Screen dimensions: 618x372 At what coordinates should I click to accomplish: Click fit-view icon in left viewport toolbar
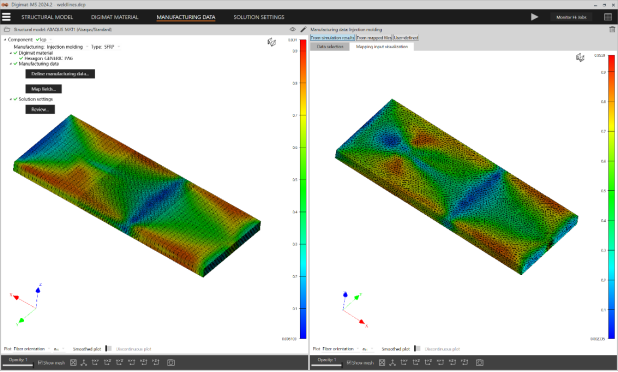tap(73, 363)
